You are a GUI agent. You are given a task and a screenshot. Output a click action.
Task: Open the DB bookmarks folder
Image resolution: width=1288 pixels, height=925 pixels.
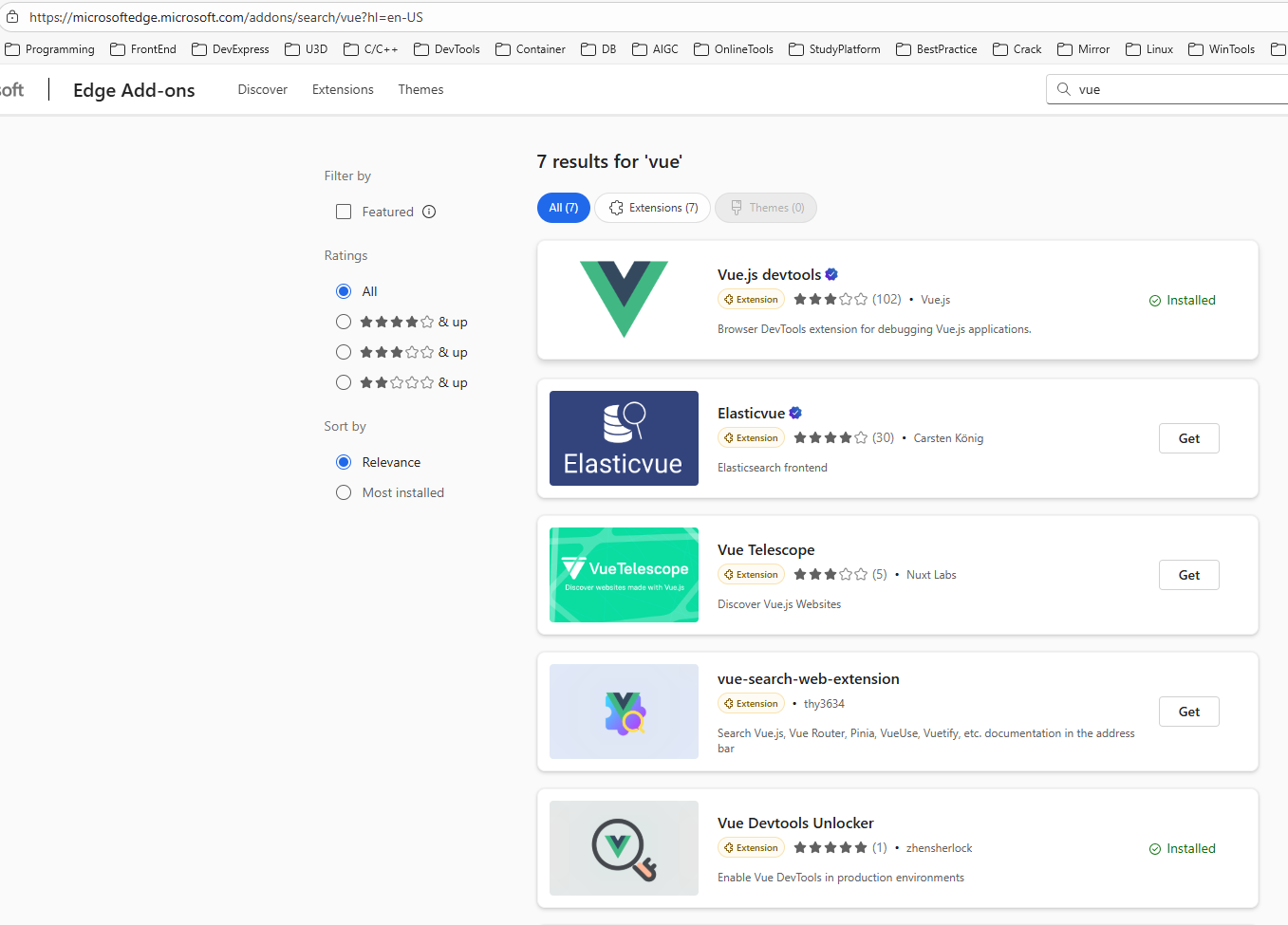(x=599, y=49)
